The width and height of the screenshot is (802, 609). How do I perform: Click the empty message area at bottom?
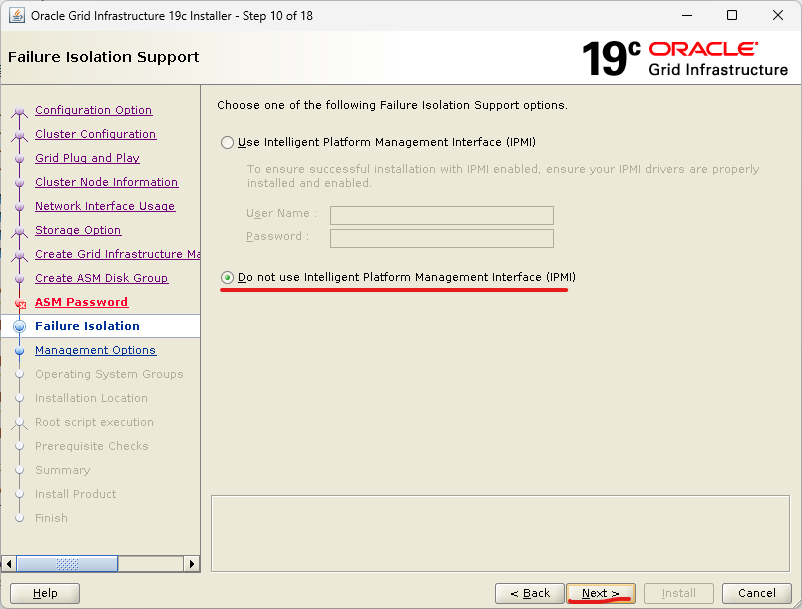coord(500,533)
